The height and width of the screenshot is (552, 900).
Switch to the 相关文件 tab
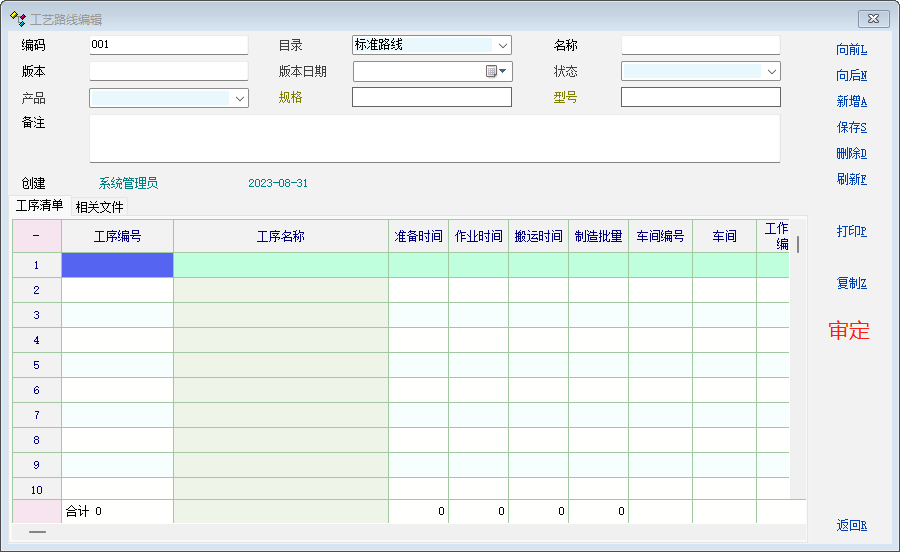click(99, 207)
